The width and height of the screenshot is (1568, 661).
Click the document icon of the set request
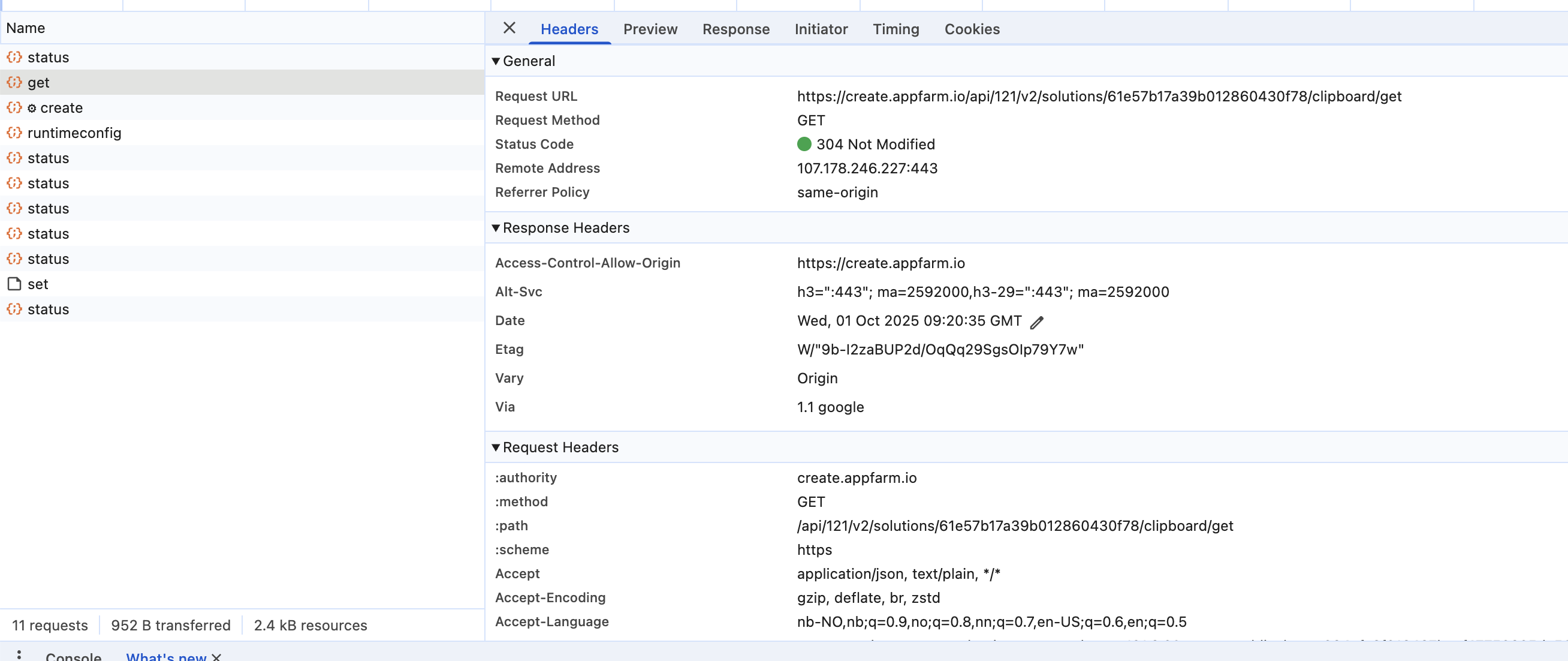(x=14, y=284)
